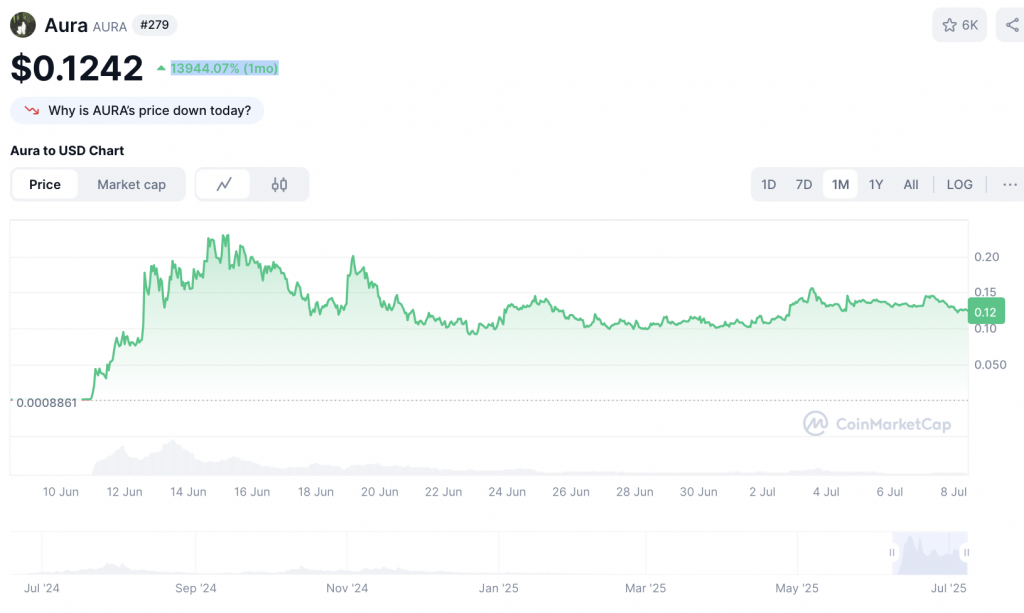The height and width of the screenshot is (613, 1024).
Task: Click the $0.1242 price value
Action: click(x=77, y=68)
